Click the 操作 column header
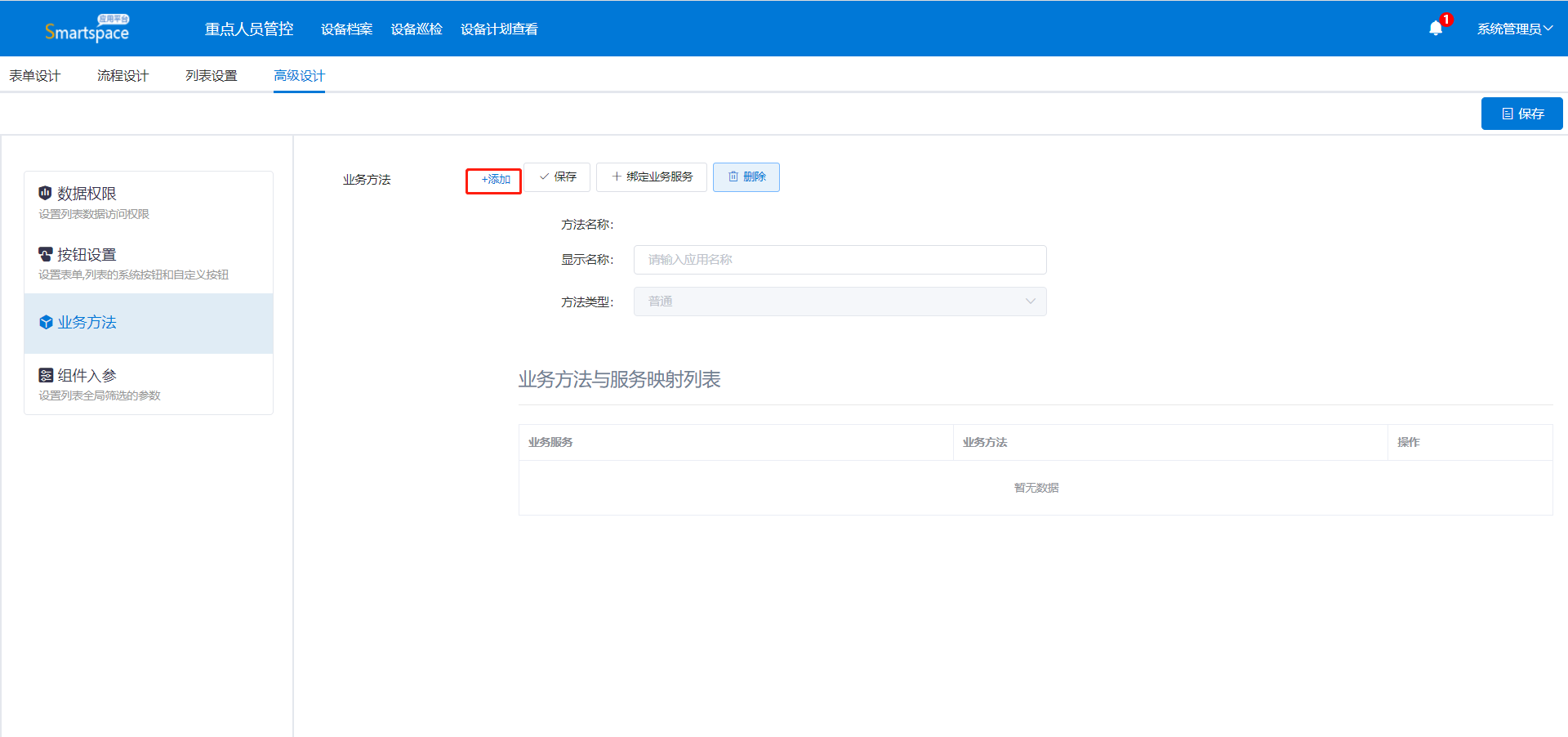 (x=1470, y=442)
